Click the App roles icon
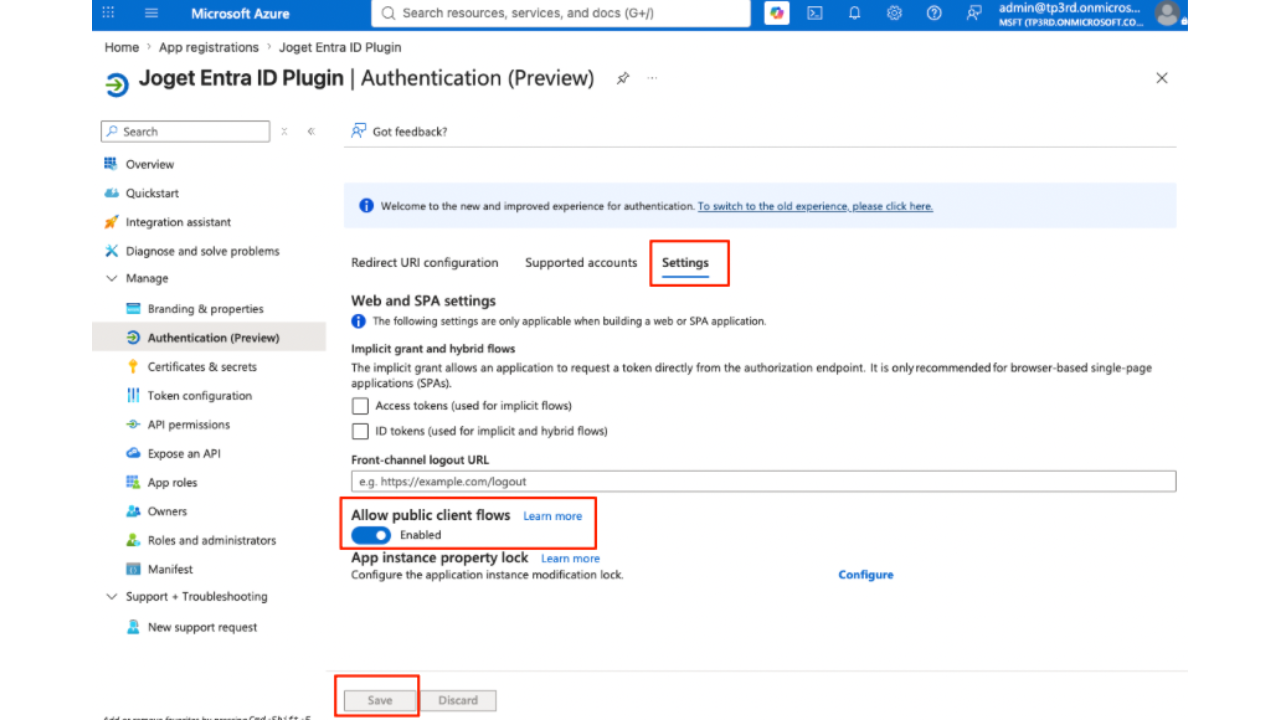The width and height of the screenshot is (1280, 720). 133,482
